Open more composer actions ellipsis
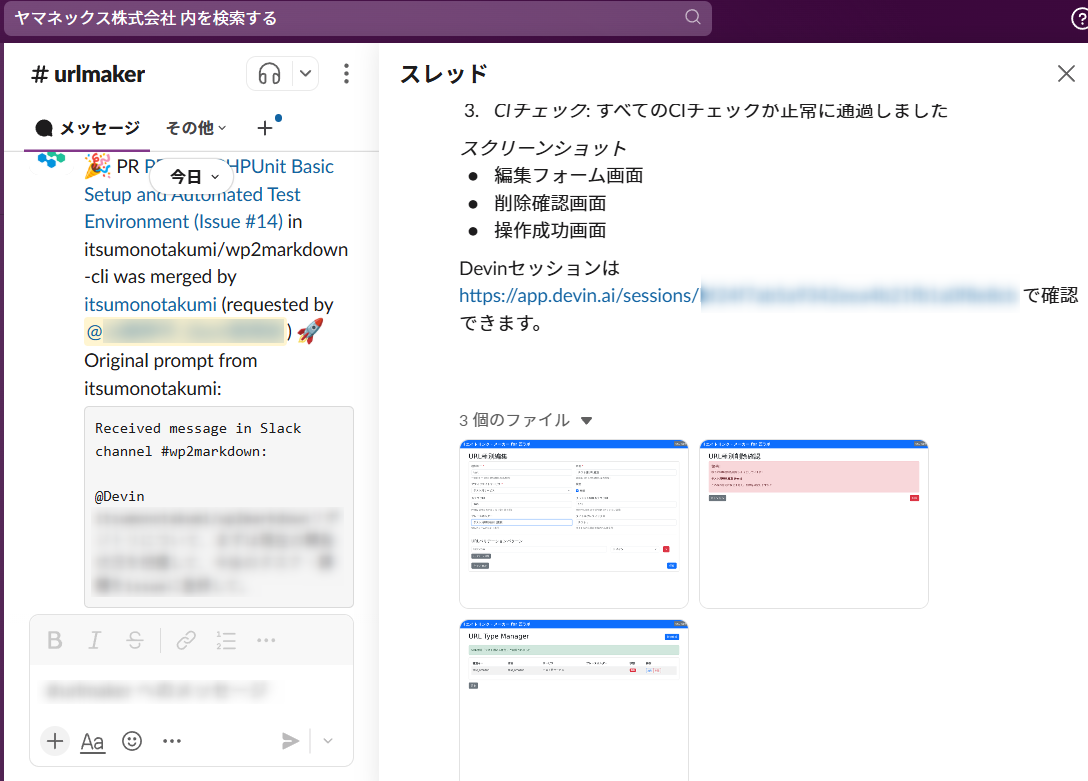The width and height of the screenshot is (1088, 781). point(171,741)
